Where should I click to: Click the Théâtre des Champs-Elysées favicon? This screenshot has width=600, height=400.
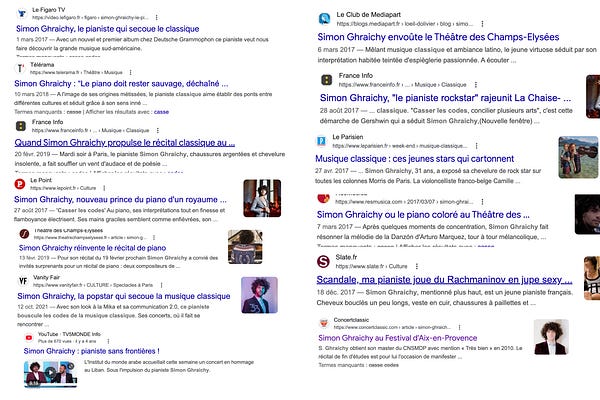[24, 234]
